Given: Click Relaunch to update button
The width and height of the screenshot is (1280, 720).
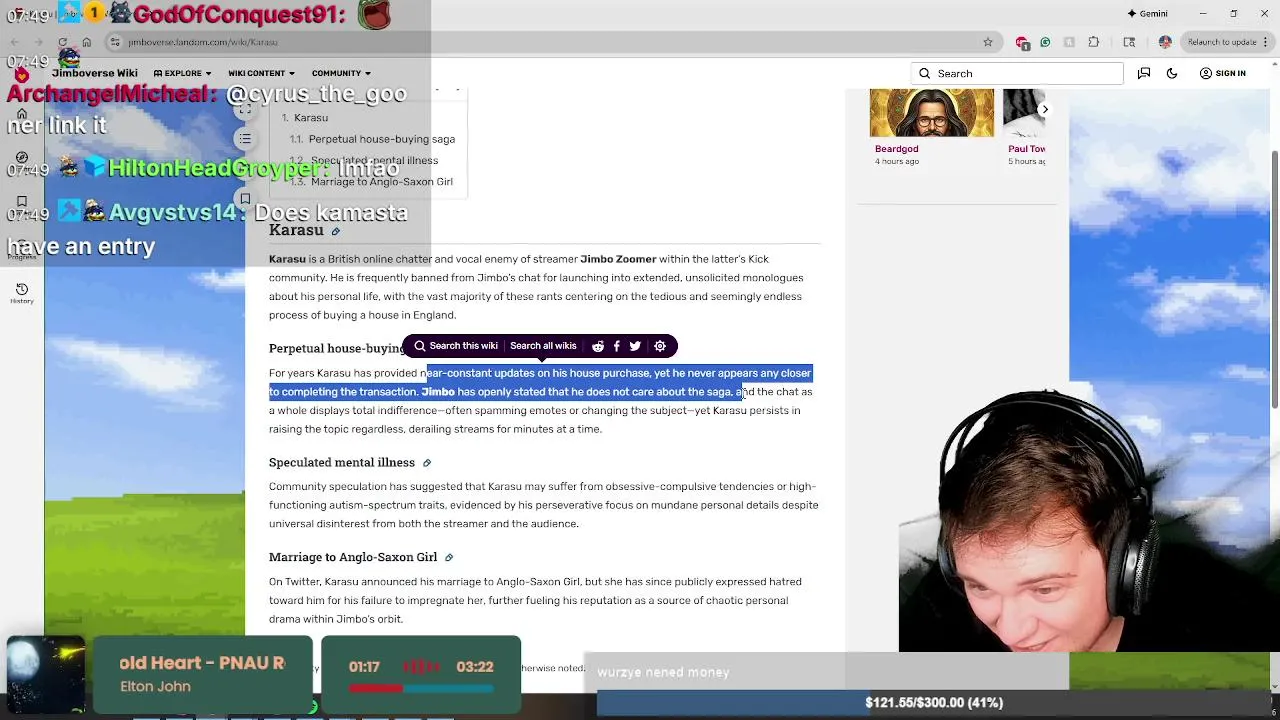Looking at the screenshot, I should pos(1226,42).
